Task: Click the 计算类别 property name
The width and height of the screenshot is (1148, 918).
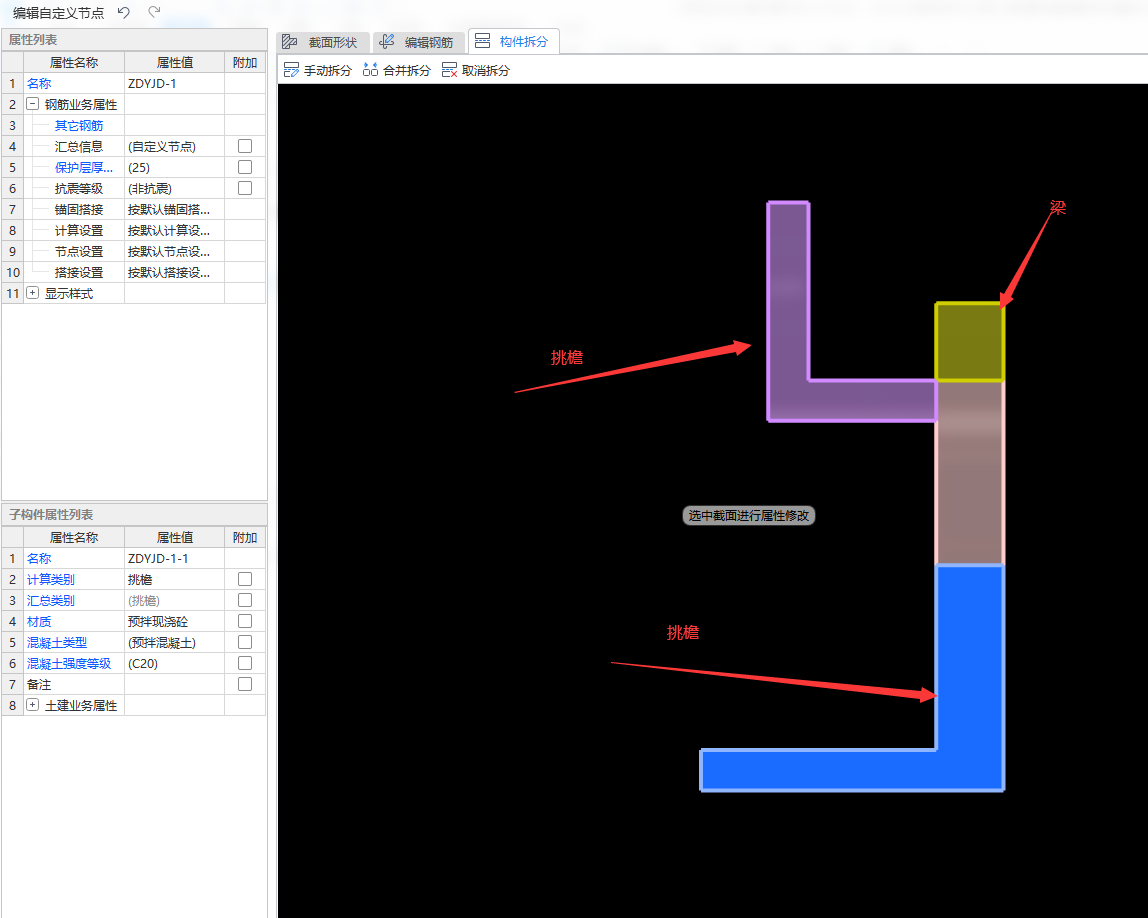Action: click(51, 580)
